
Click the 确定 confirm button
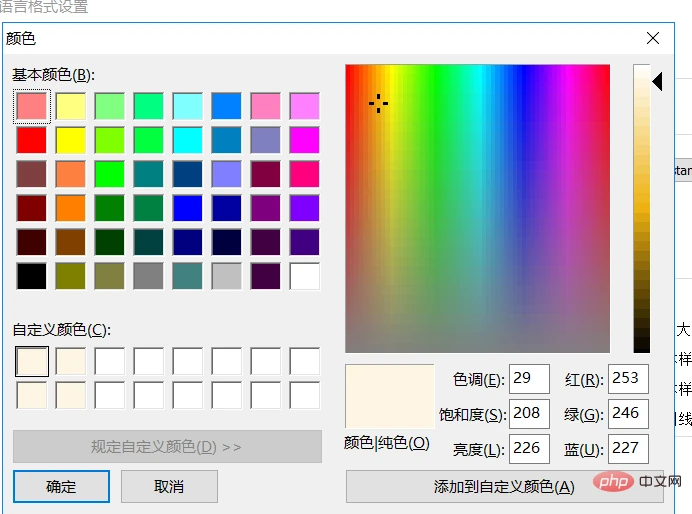tap(61, 487)
